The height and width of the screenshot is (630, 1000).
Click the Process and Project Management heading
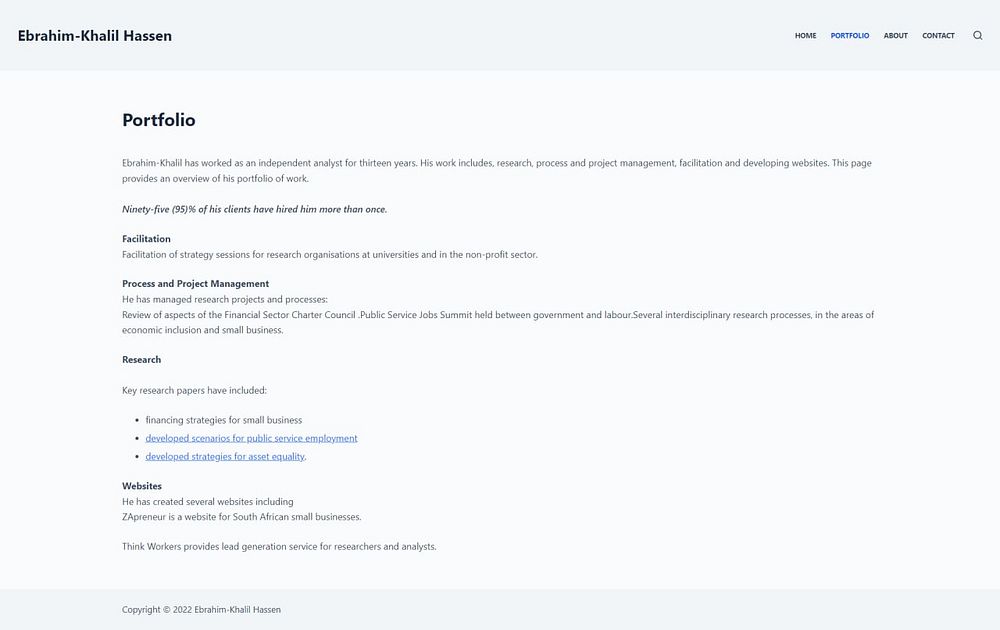[195, 284]
